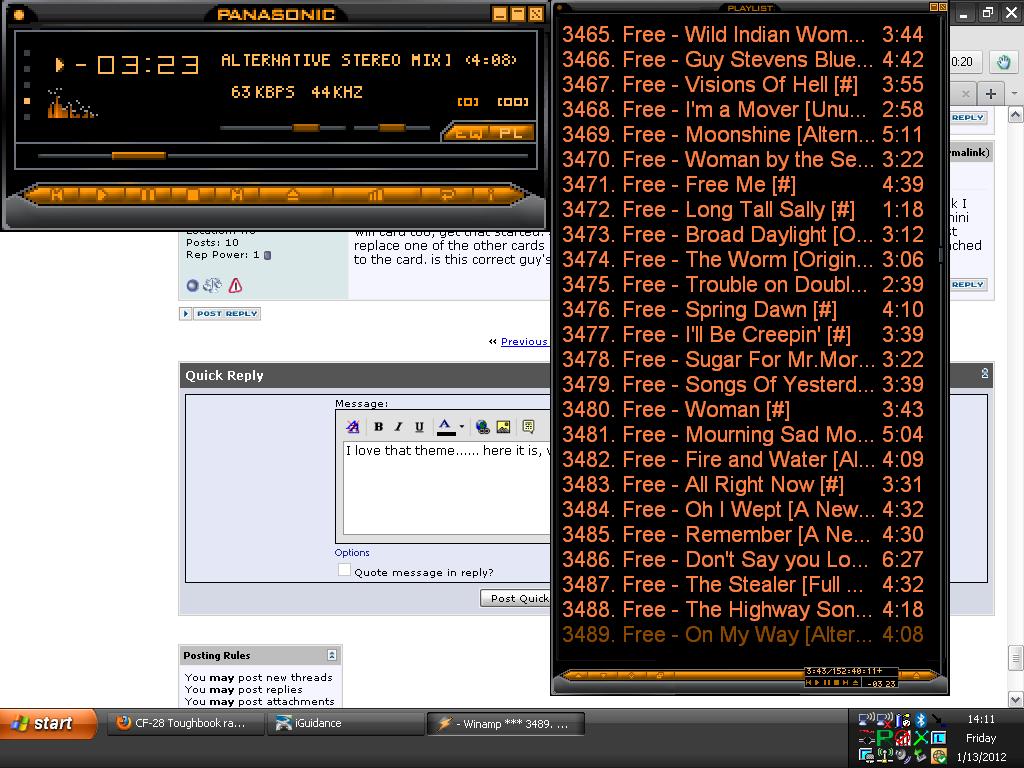
Task: Select track 3467 Free - Visions Of Hell
Action: (743, 84)
